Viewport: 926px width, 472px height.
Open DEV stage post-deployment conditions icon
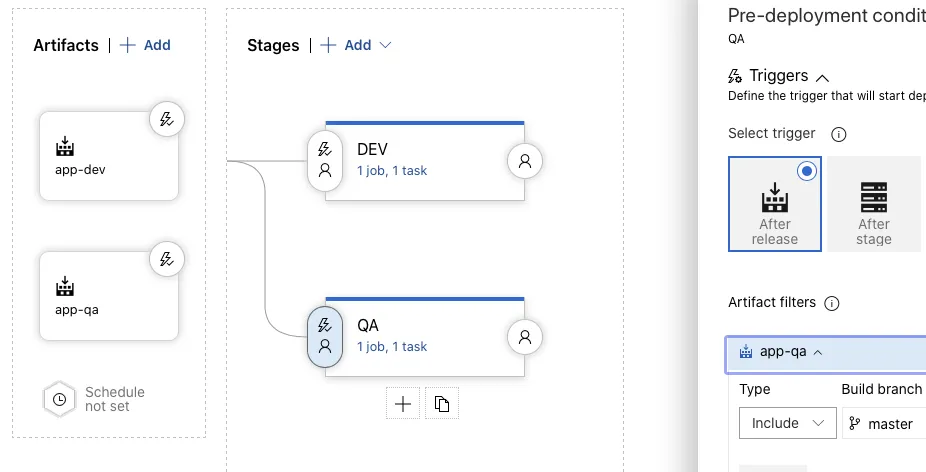point(525,160)
